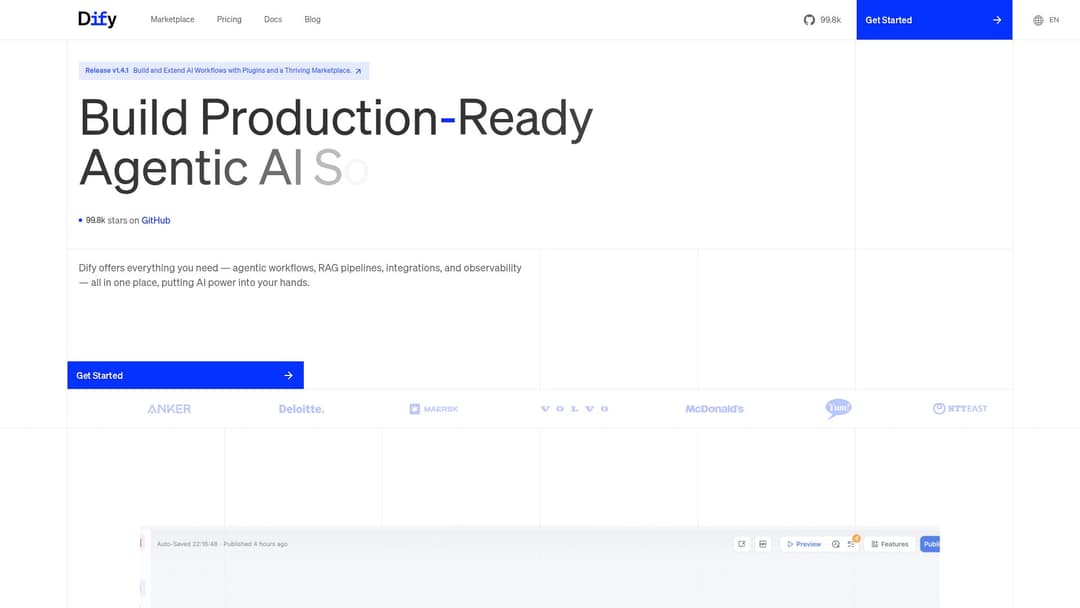Open the GitHub icon in header
The width and height of the screenshot is (1080, 608).
point(809,20)
